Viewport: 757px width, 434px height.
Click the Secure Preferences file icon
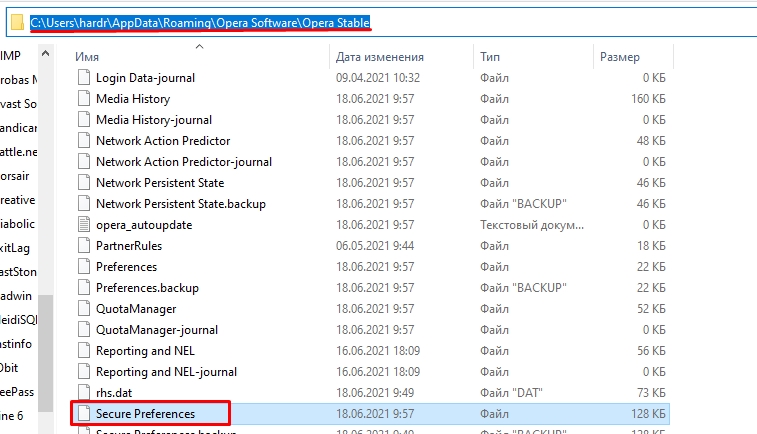tap(84, 413)
